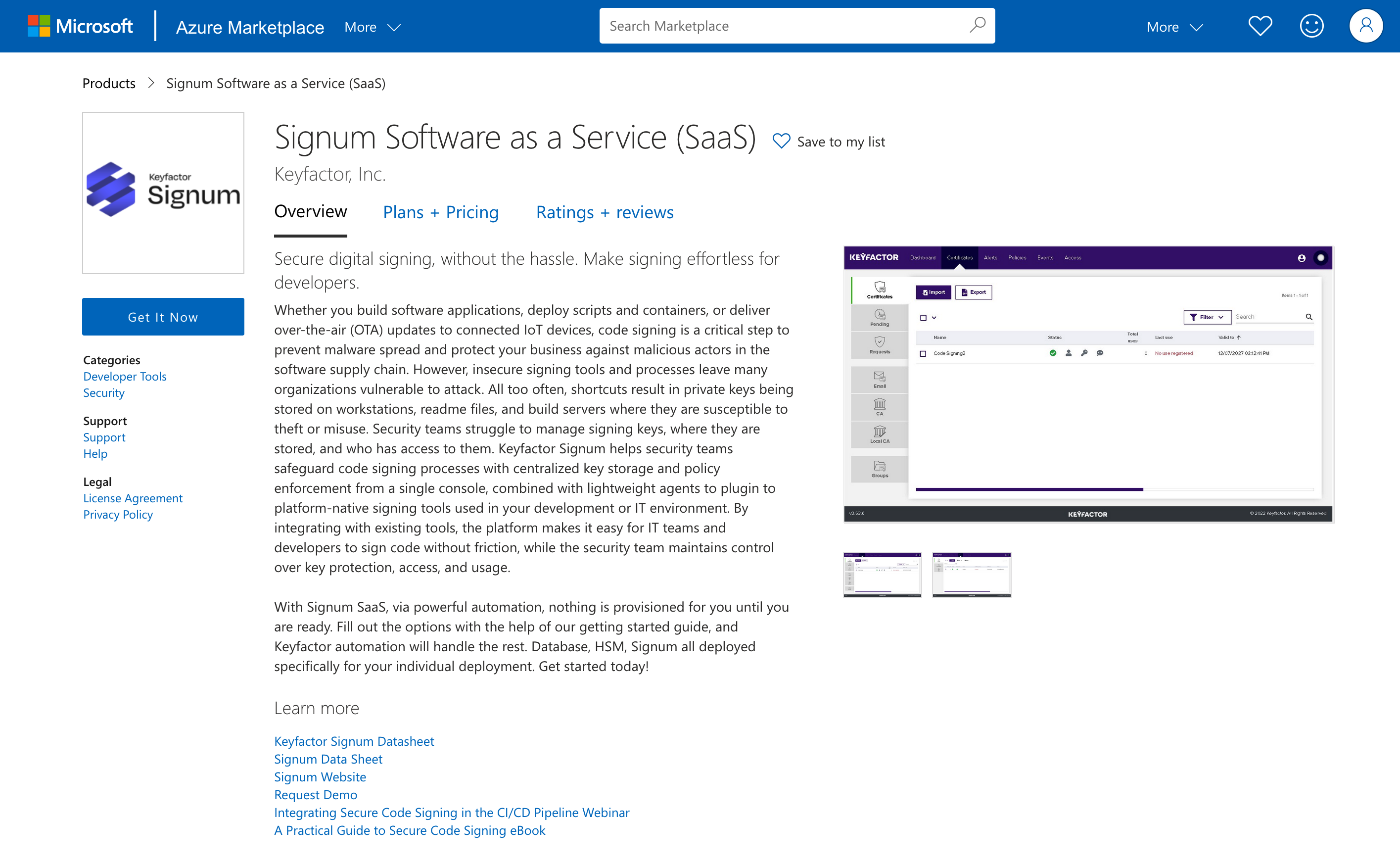
Task: Click the heart icon beside Save to my list
Action: [x=781, y=141]
